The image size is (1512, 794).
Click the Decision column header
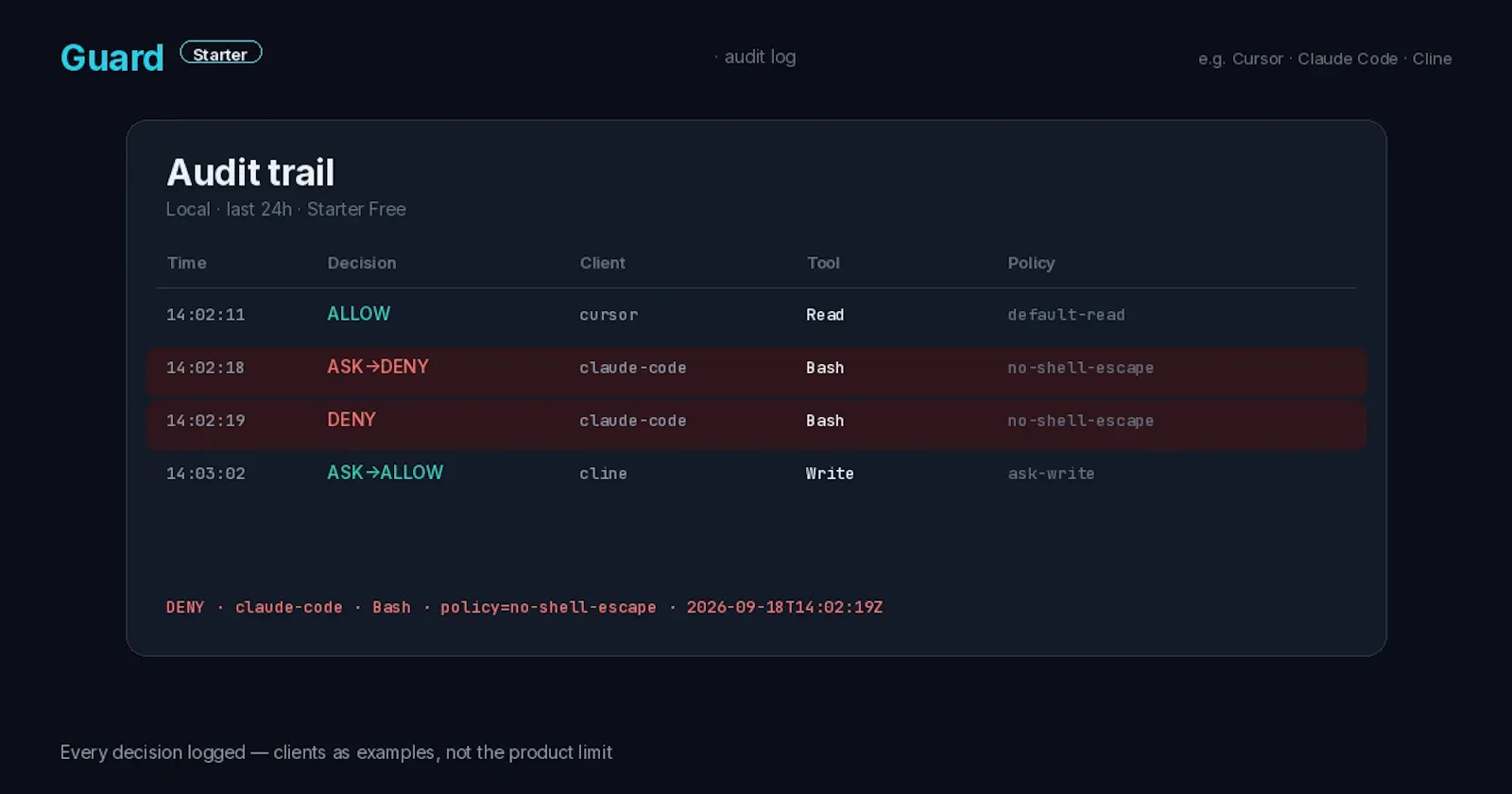tap(362, 263)
